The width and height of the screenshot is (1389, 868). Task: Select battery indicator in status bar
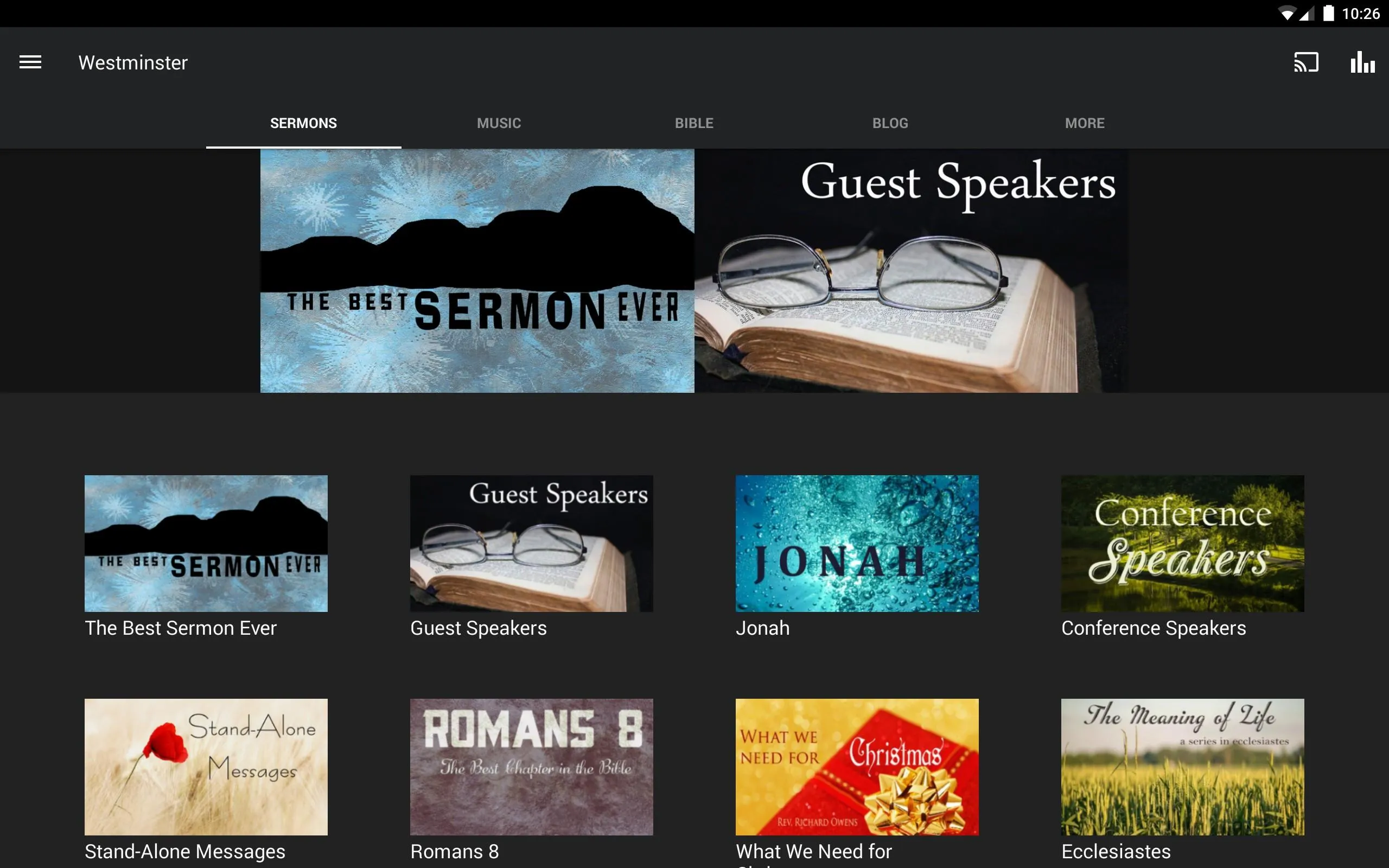(1324, 13)
